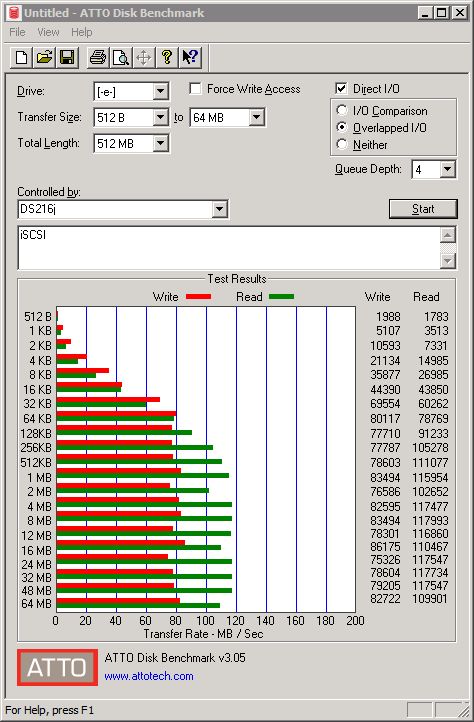
Task: Click the description box scroll up arrow
Action: point(448,235)
